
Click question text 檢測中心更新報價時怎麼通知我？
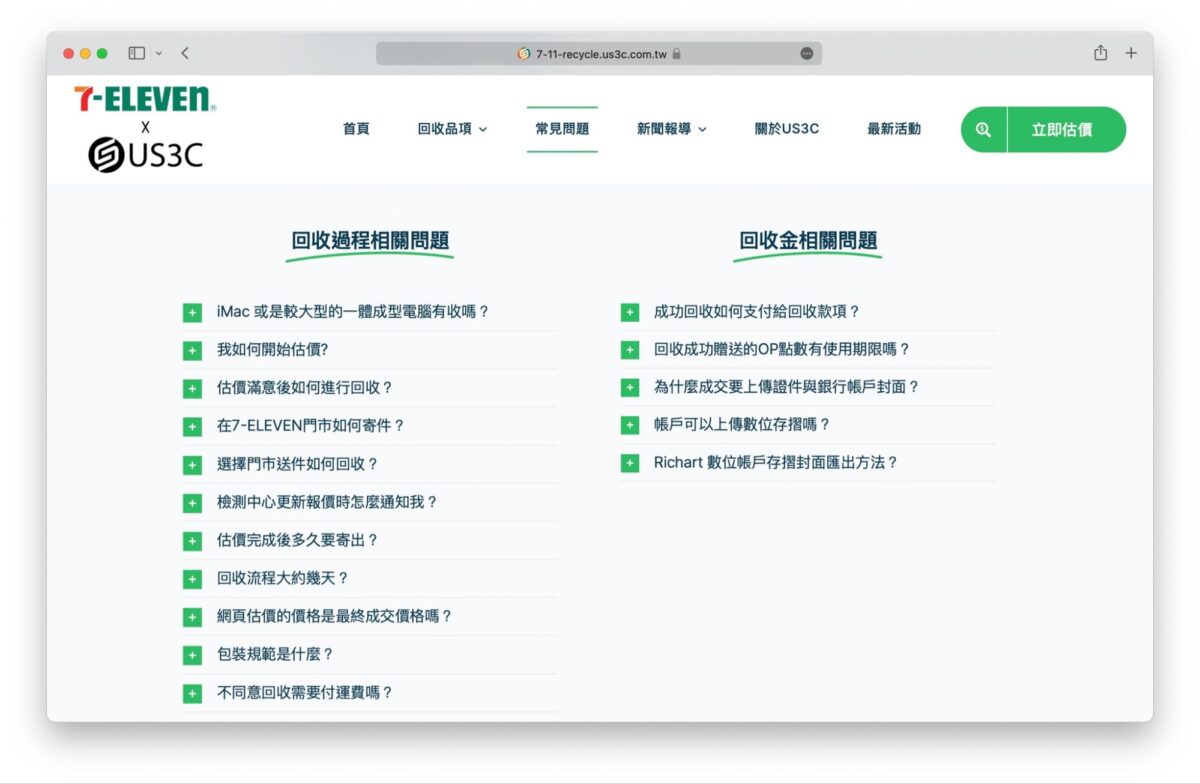tap(327, 502)
